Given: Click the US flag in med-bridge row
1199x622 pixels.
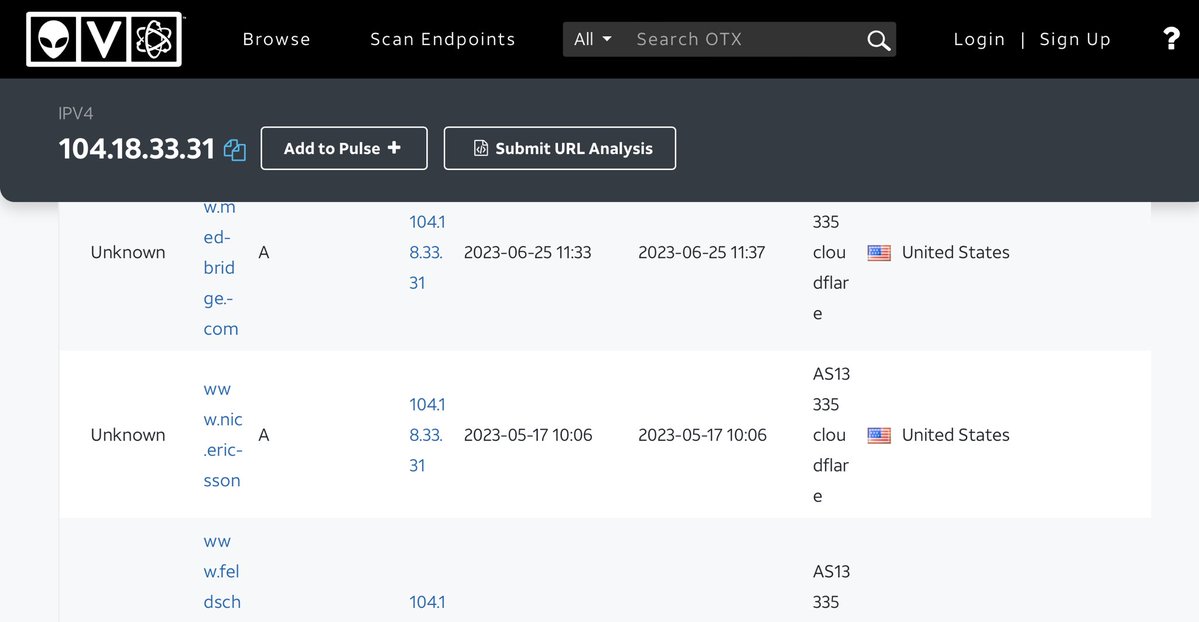Looking at the screenshot, I should (879, 253).
